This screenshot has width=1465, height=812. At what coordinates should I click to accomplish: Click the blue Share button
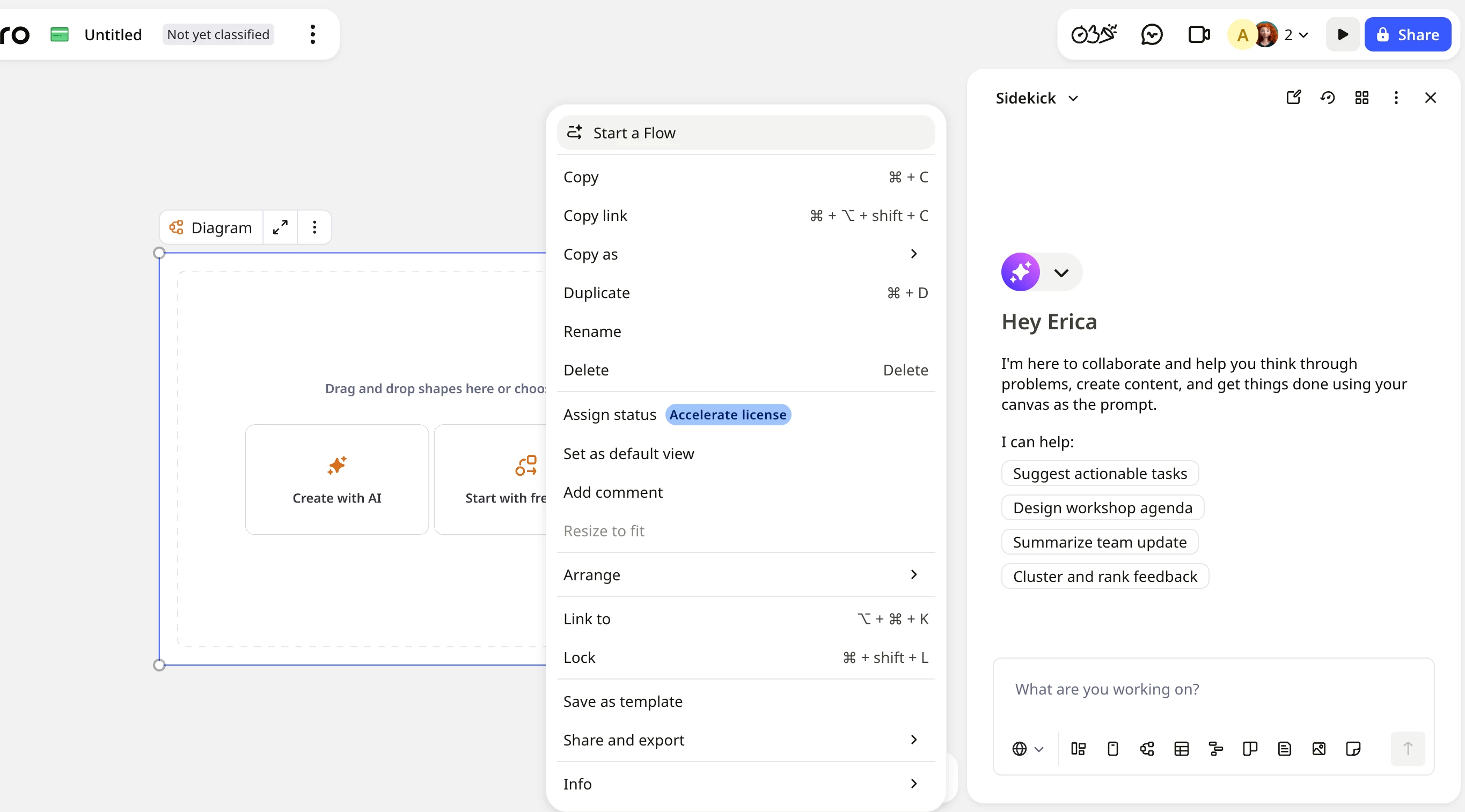pyautogui.click(x=1407, y=35)
